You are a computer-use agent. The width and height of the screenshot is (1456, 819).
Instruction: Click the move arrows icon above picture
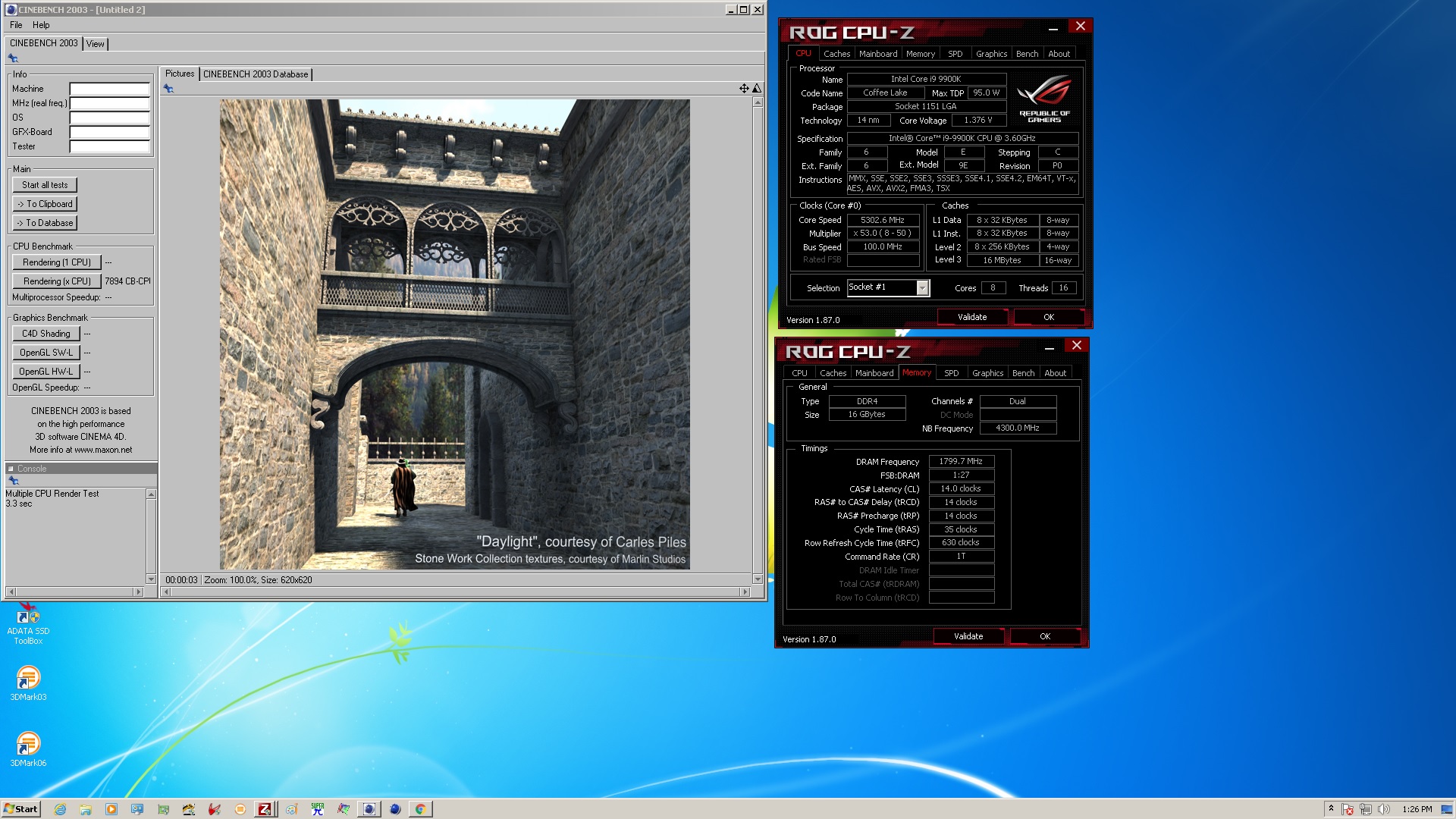tap(744, 89)
